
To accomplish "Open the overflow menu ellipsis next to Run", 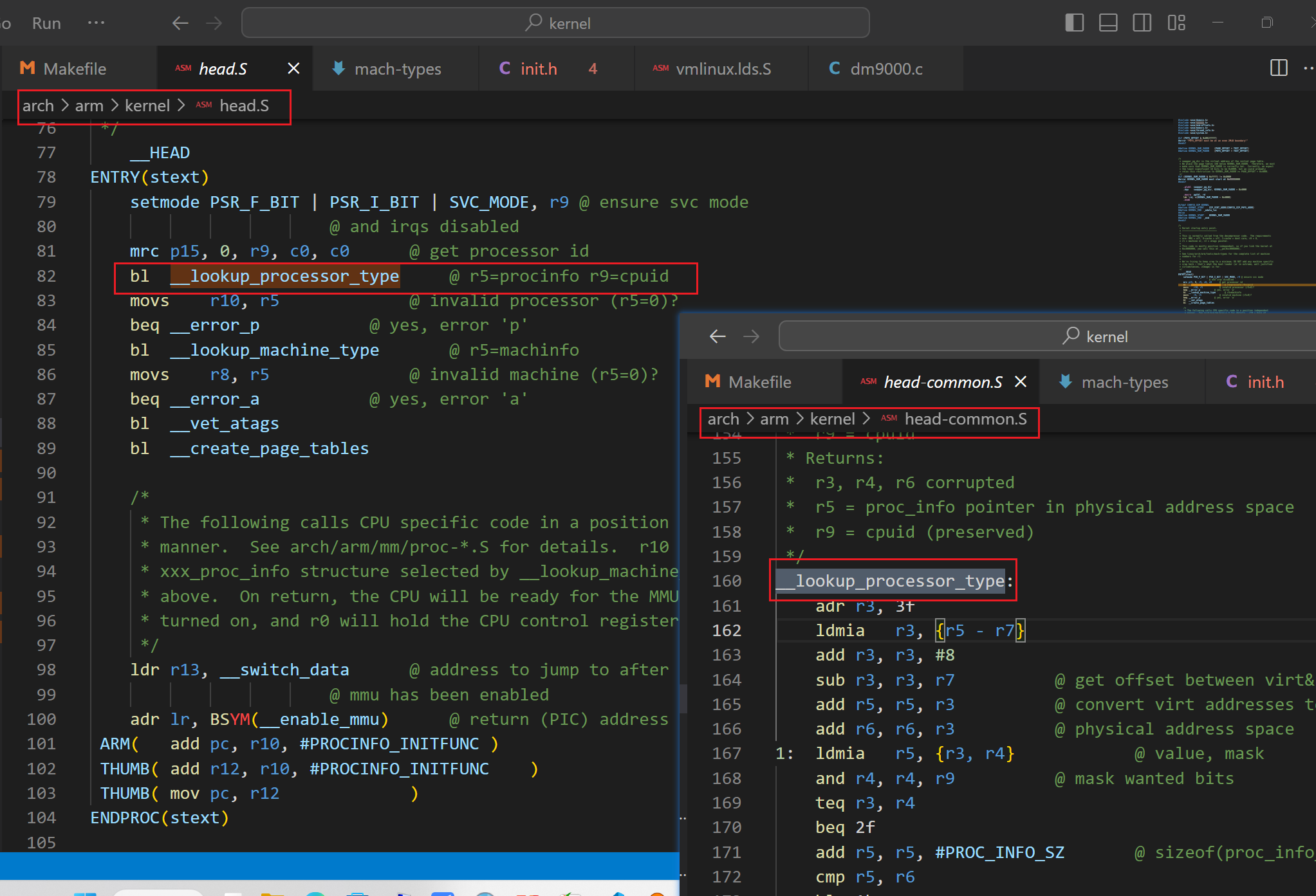I will click(96, 23).
